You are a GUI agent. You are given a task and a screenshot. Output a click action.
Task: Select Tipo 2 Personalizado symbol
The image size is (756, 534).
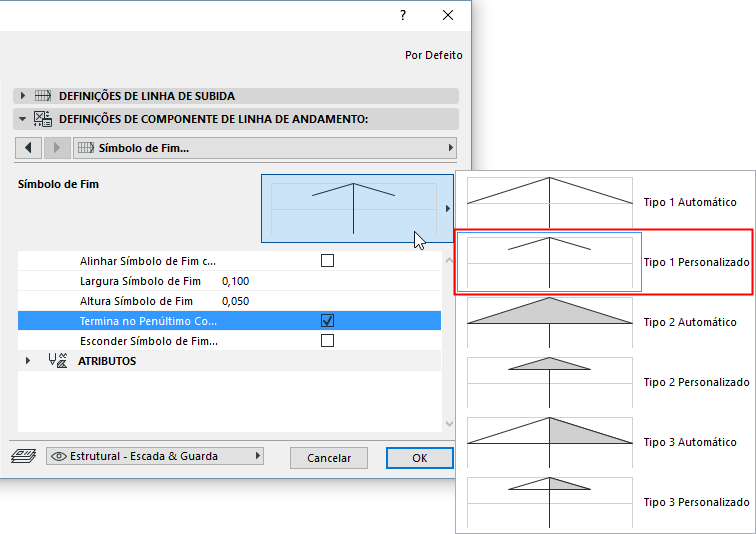[604, 382]
